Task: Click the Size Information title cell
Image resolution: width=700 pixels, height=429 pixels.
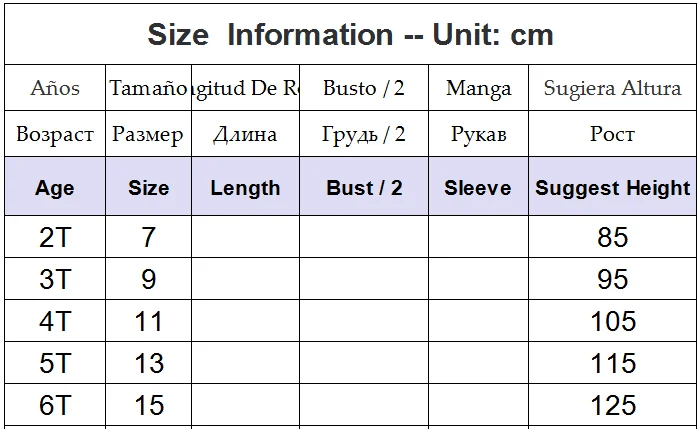Action: point(350,34)
